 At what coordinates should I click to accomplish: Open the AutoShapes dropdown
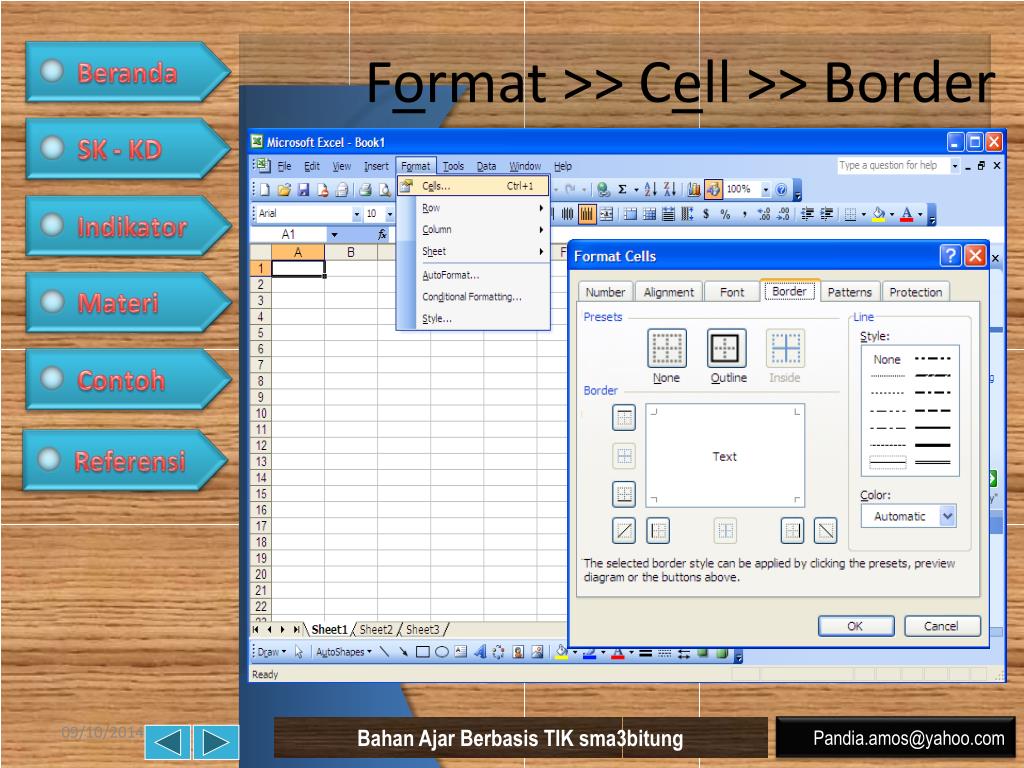(x=344, y=652)
